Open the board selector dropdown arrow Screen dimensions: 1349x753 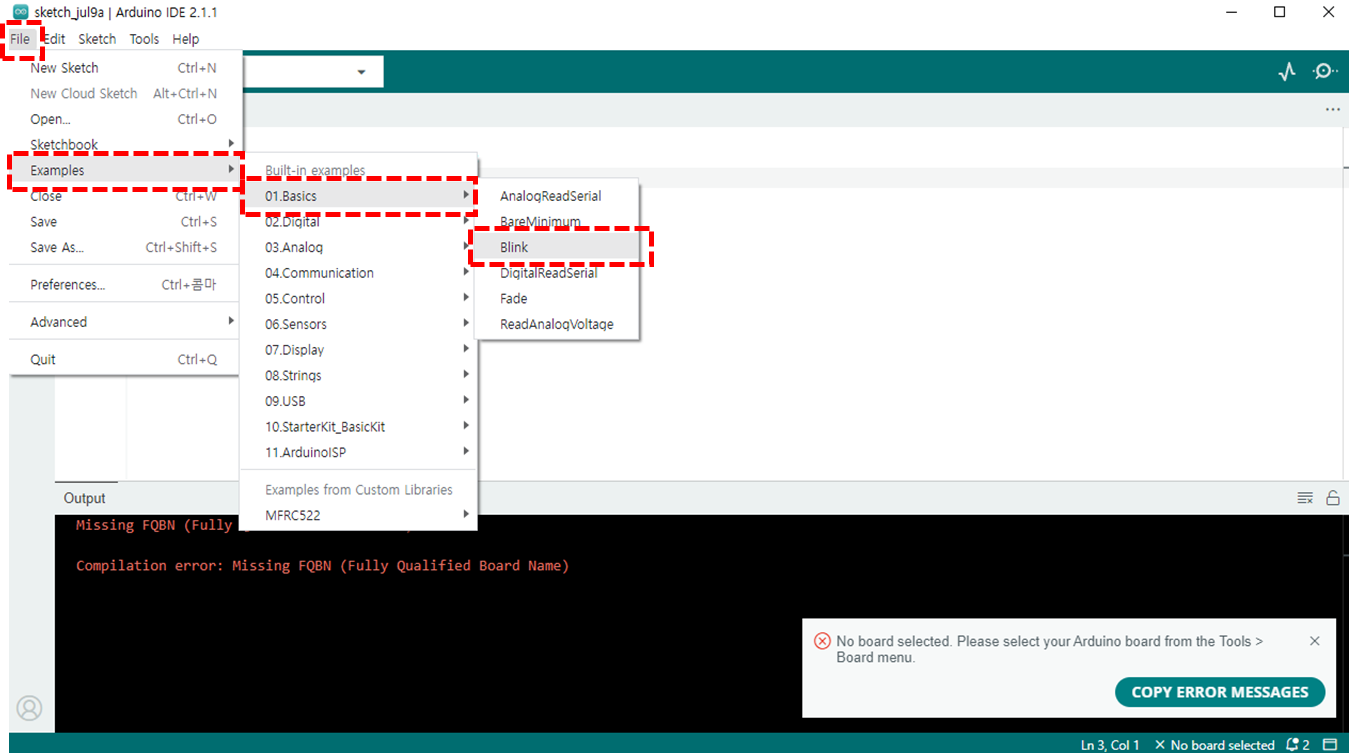click(x=361, y=72)
